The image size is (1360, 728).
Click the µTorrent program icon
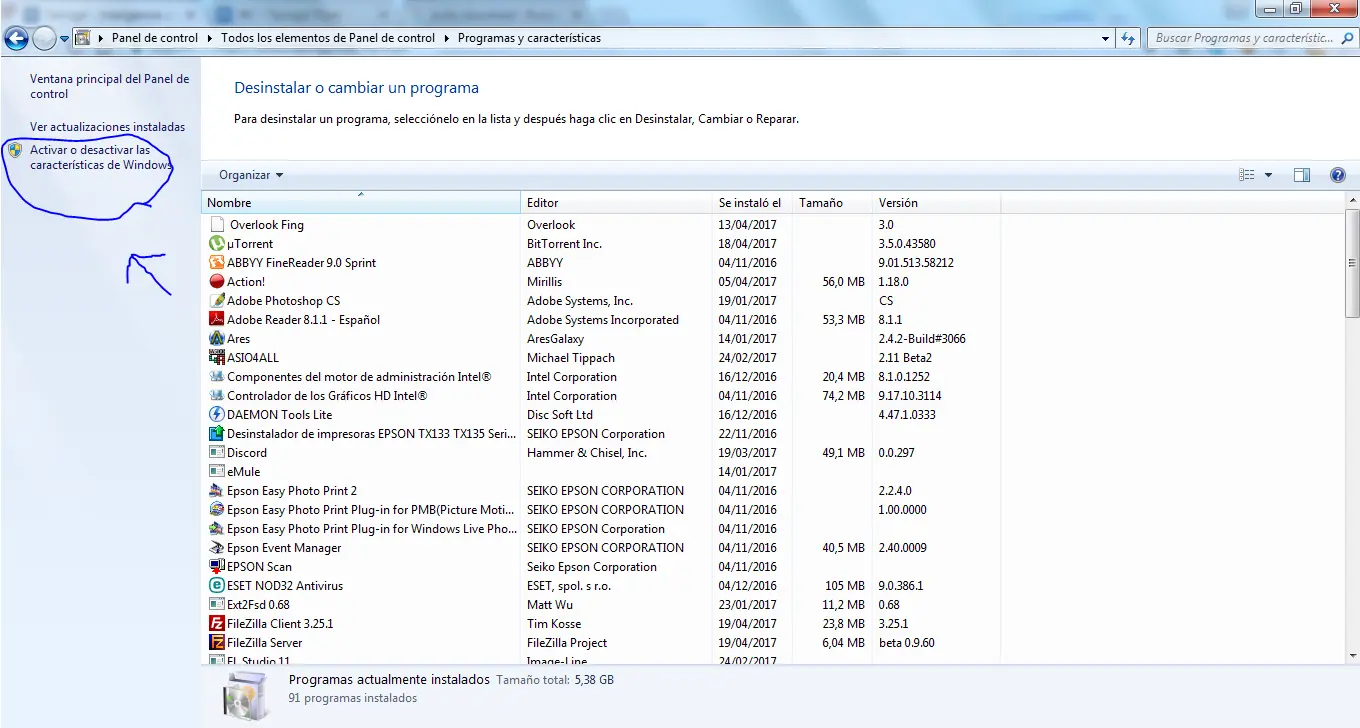(217, 244)
